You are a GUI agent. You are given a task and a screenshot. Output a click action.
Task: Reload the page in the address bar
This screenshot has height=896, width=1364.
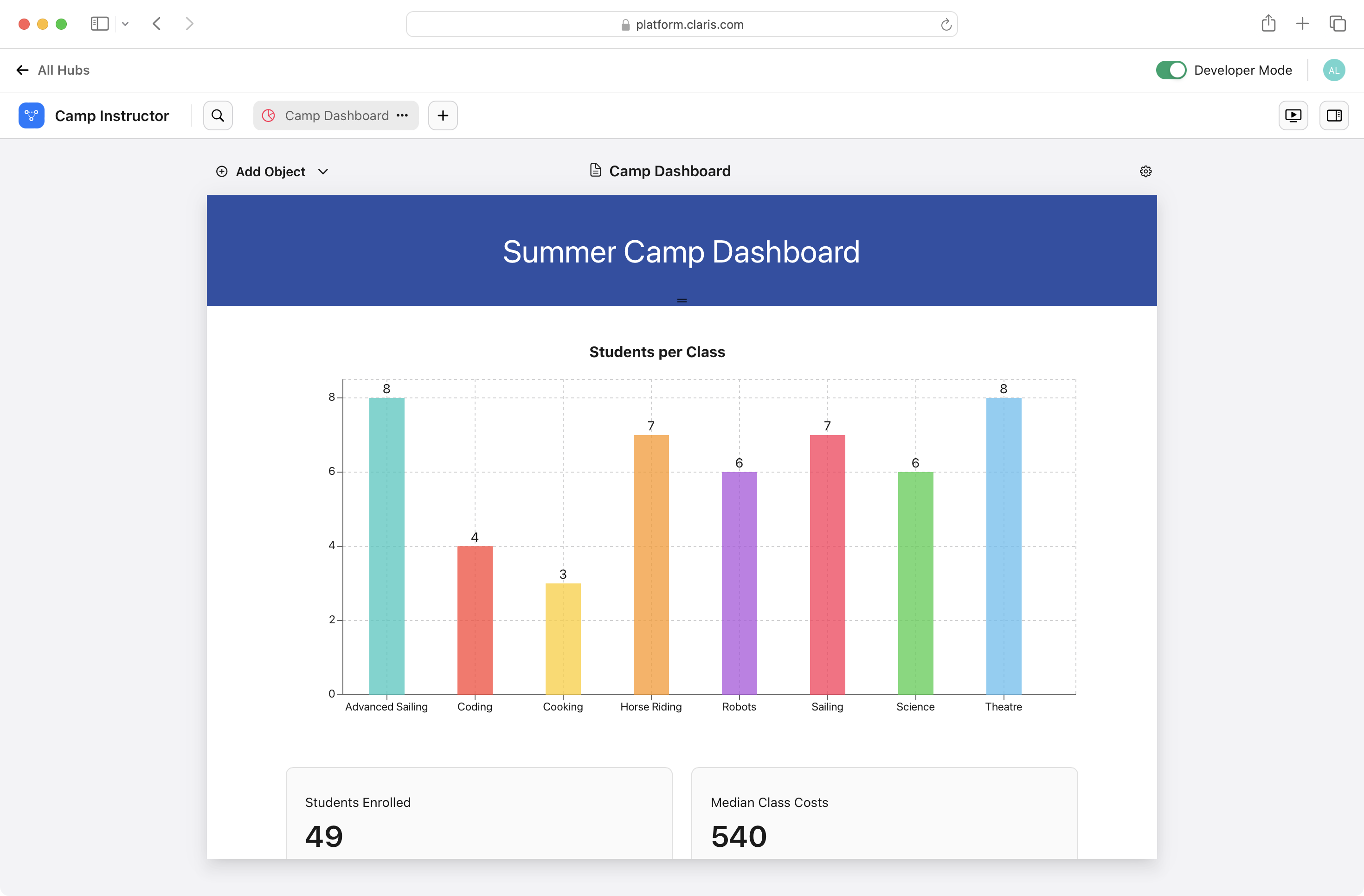pos(946,25)
